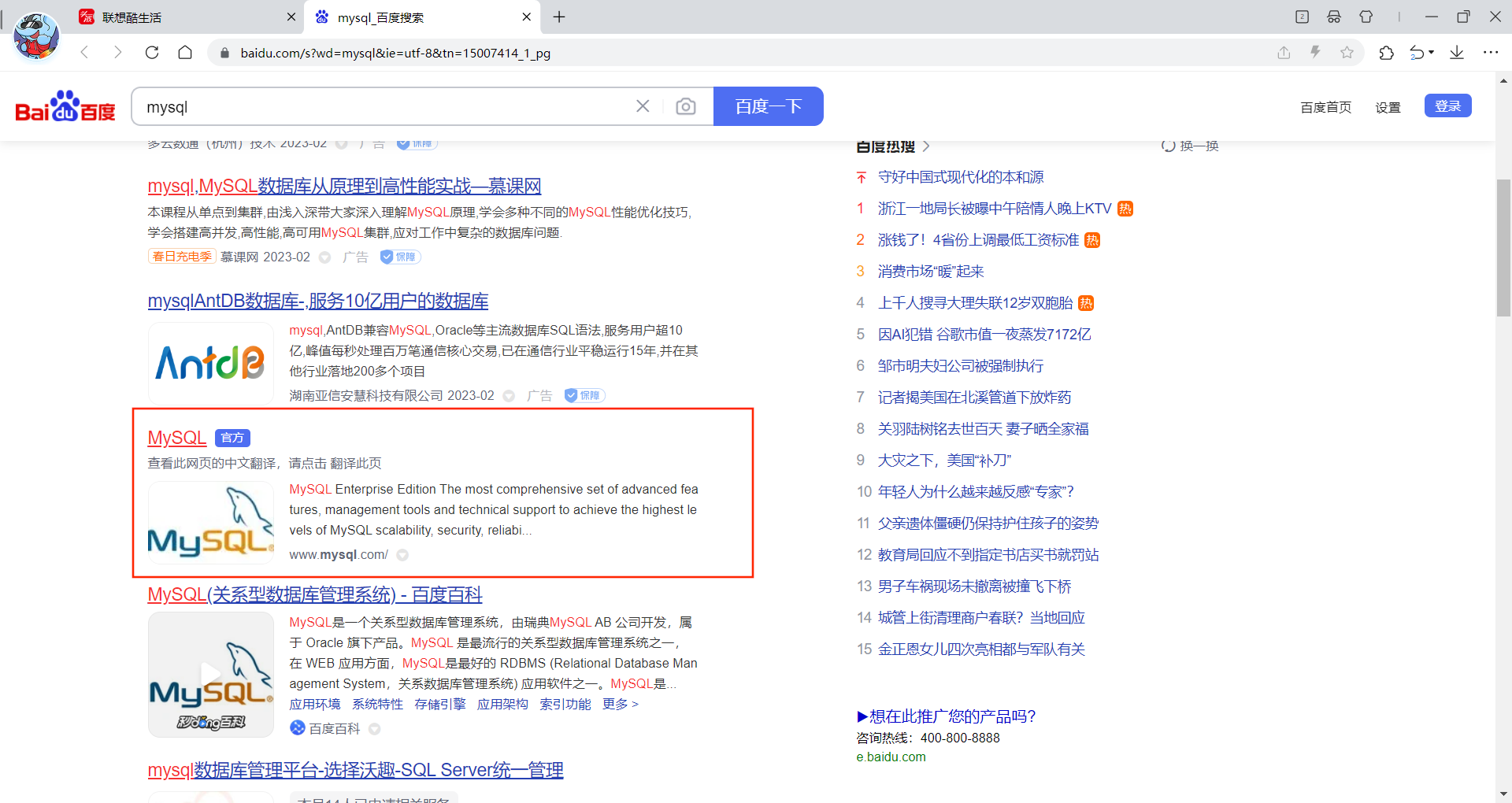
Task: Close the mysql_百度搜索 tab
Action: 526,17
